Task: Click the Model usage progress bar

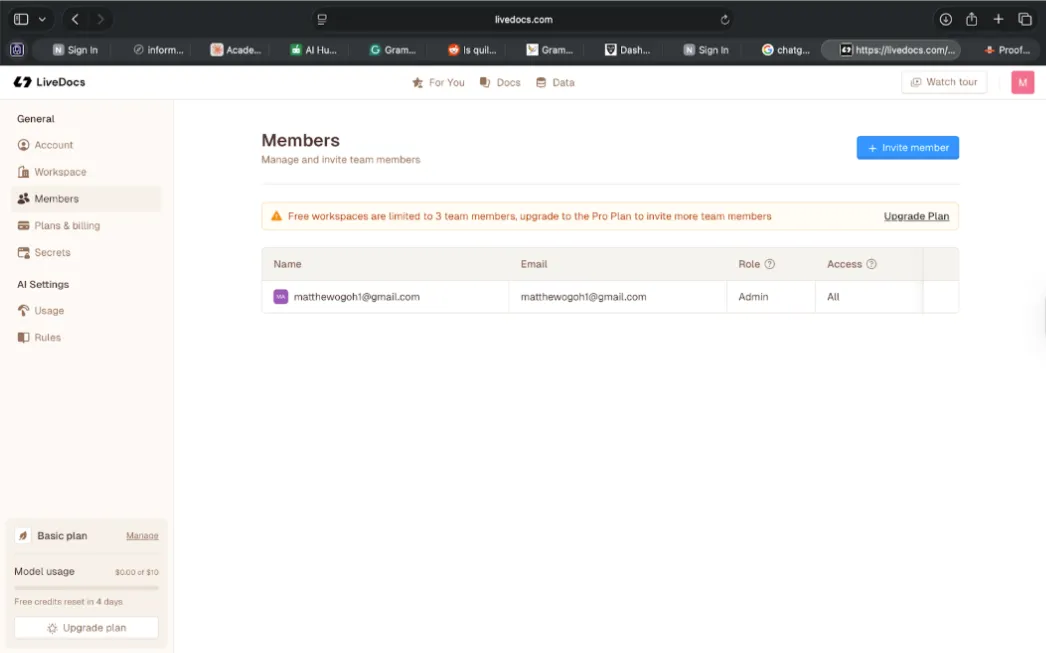Action: point(86,588)
